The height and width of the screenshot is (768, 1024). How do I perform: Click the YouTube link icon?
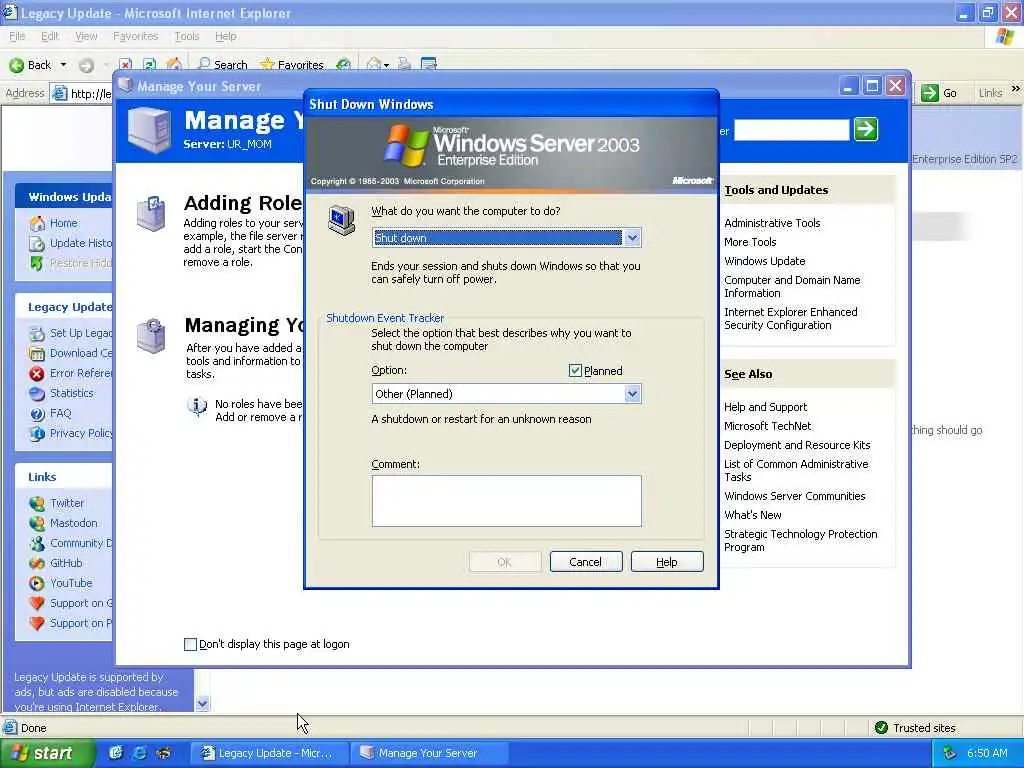point(37,583)
